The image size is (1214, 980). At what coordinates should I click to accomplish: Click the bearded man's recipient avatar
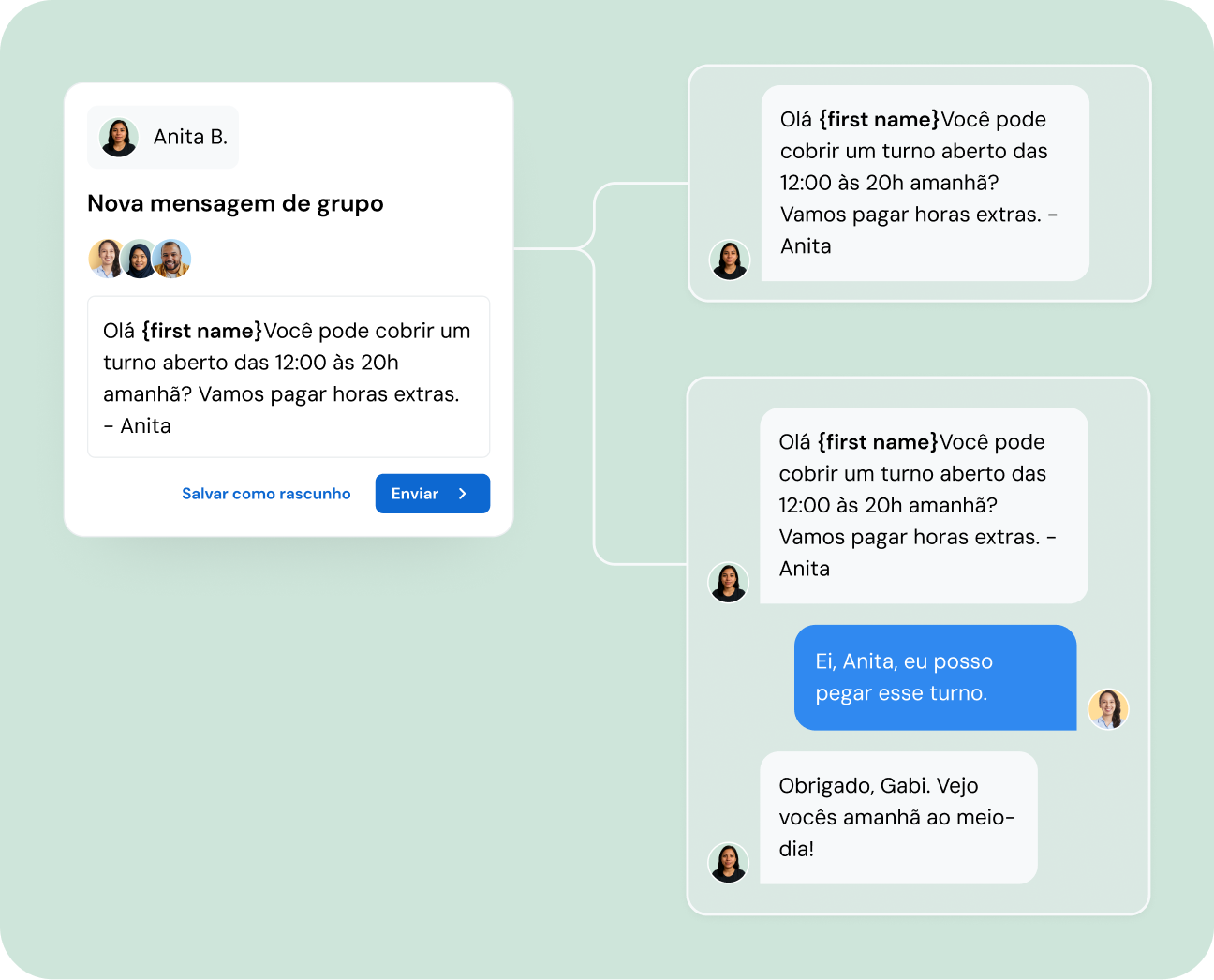click(171, 259)
